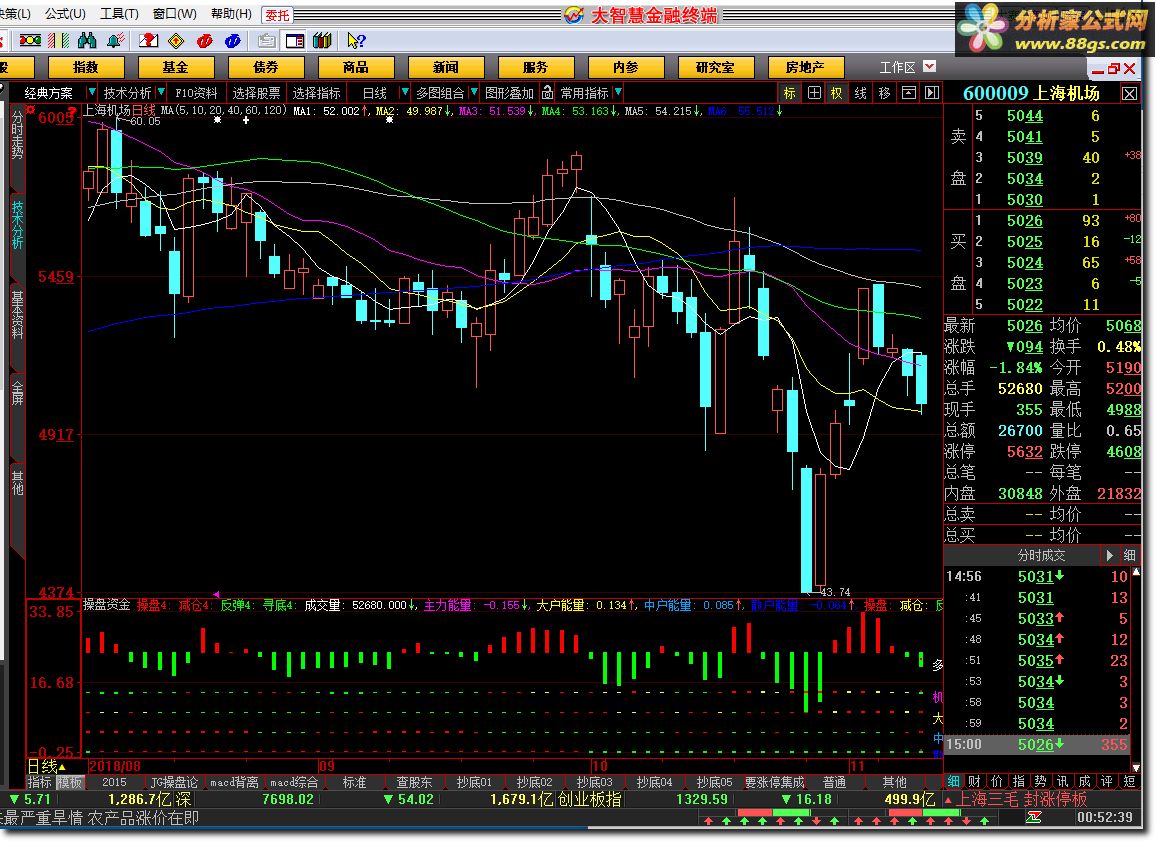The height and width of the screenshot is (842, 1157).
Task: Switch to the 债券 category tab
Action: [266, 67]
